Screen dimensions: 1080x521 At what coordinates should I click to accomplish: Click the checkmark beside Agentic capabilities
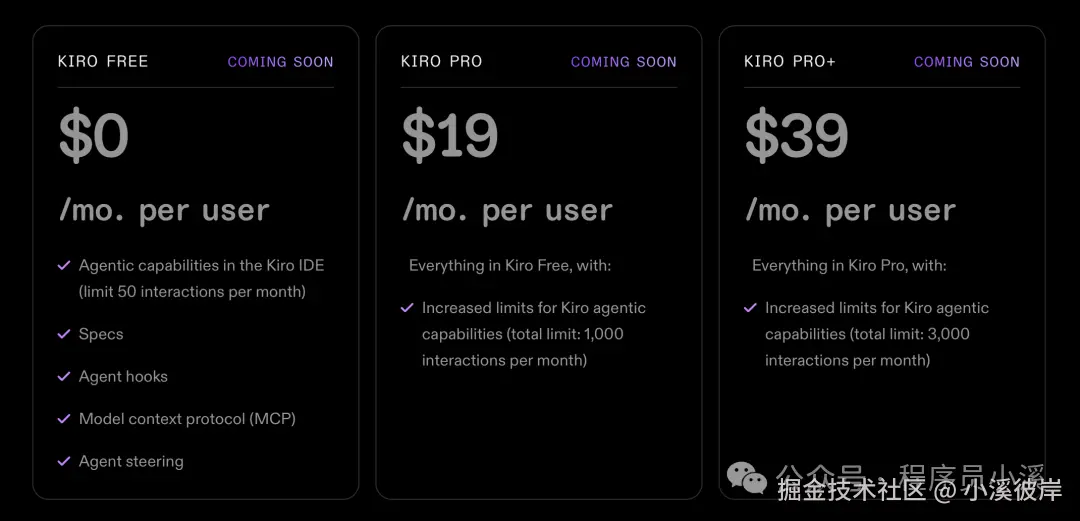(64, 266)
